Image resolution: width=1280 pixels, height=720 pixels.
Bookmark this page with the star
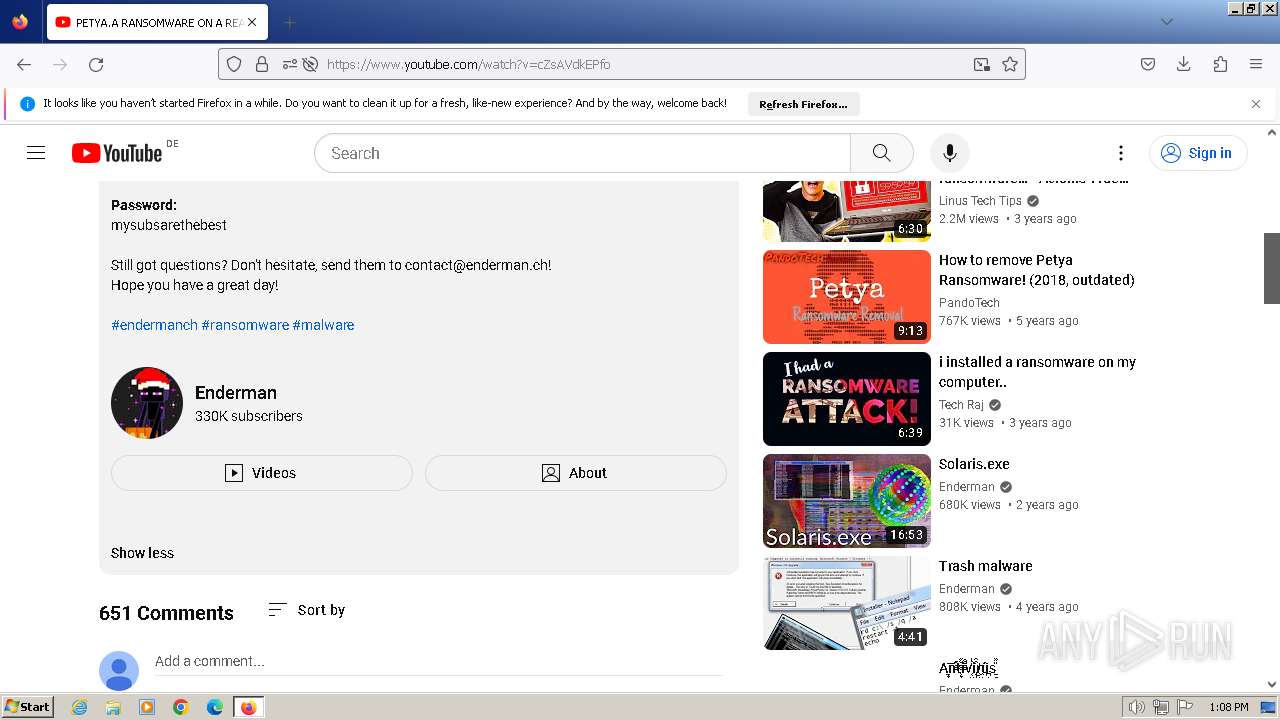click(x=1010, y=64)
